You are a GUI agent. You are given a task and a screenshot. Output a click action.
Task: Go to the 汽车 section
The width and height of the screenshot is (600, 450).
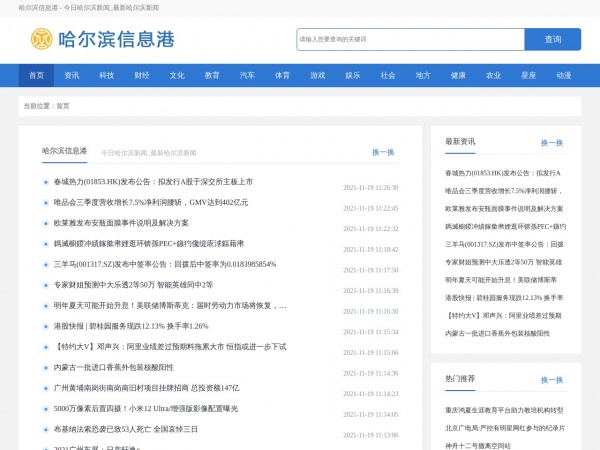[247, 75]
